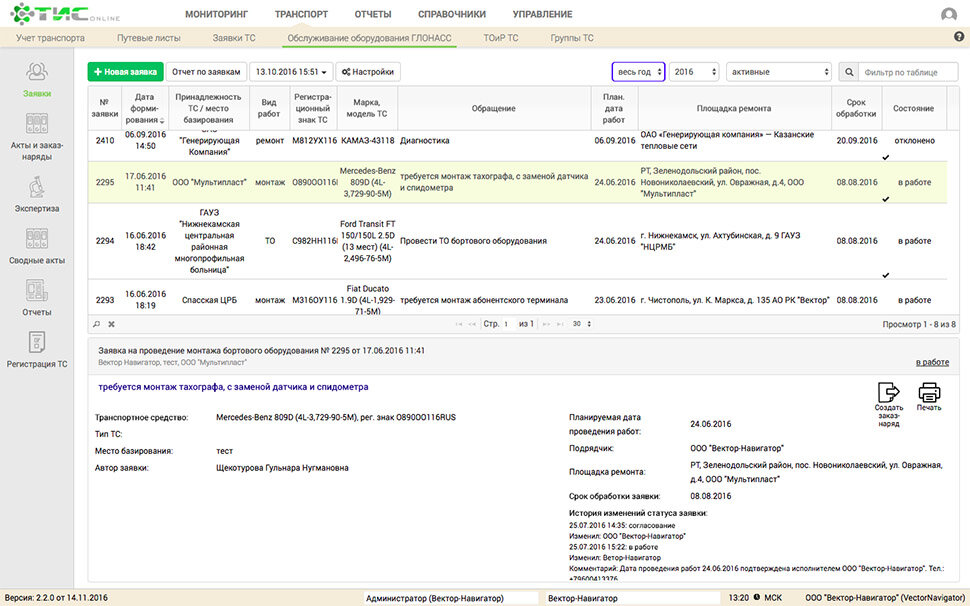
Task: Sort by Дата формирования column
Action: [x=144, y=108]
